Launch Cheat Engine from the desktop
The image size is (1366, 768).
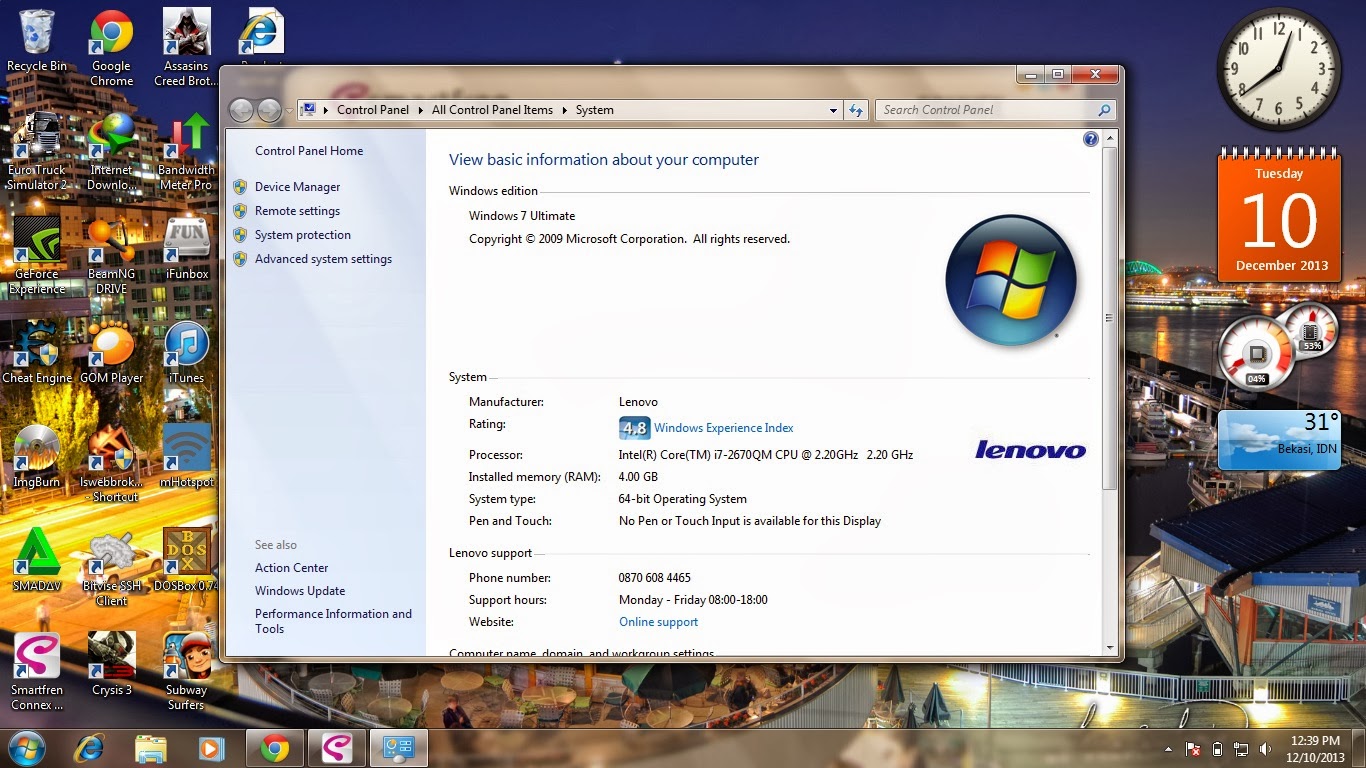(x=37, y=352)
